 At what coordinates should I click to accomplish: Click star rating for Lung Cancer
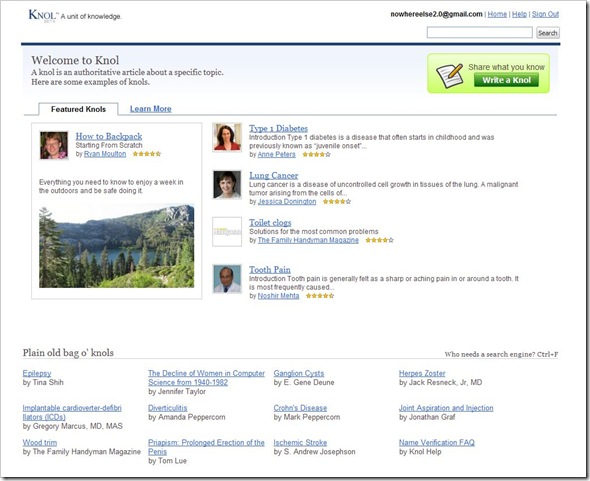point(337,202)
